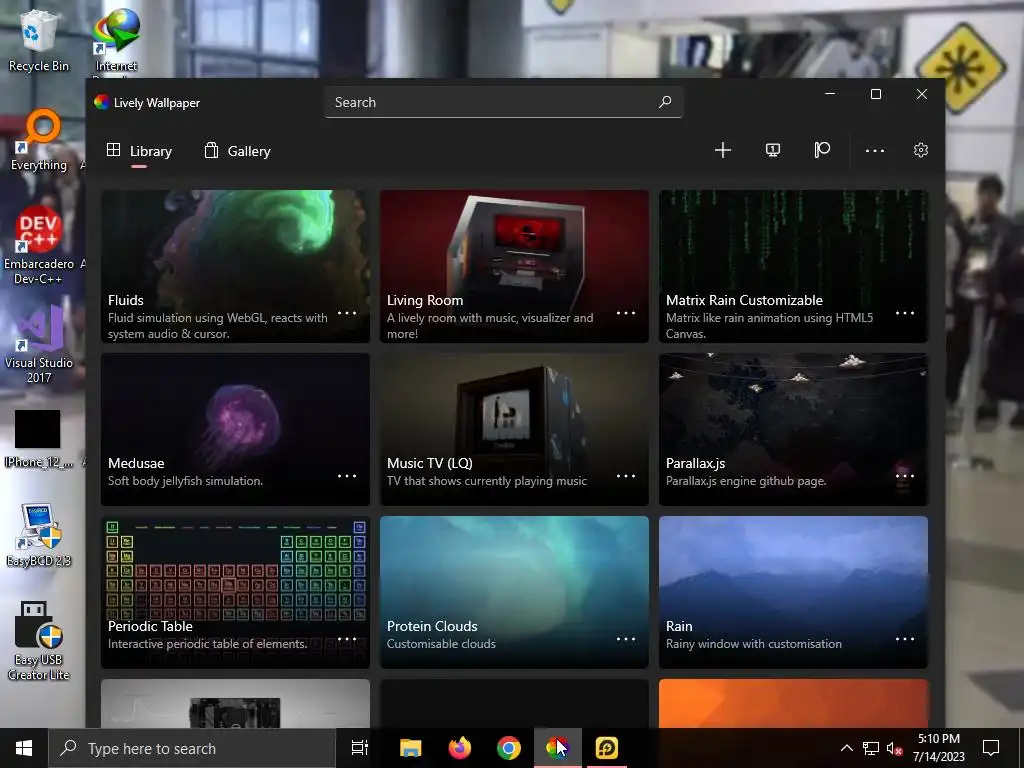Click the Lively Wallpaper taskbar icon

point(557,748)
